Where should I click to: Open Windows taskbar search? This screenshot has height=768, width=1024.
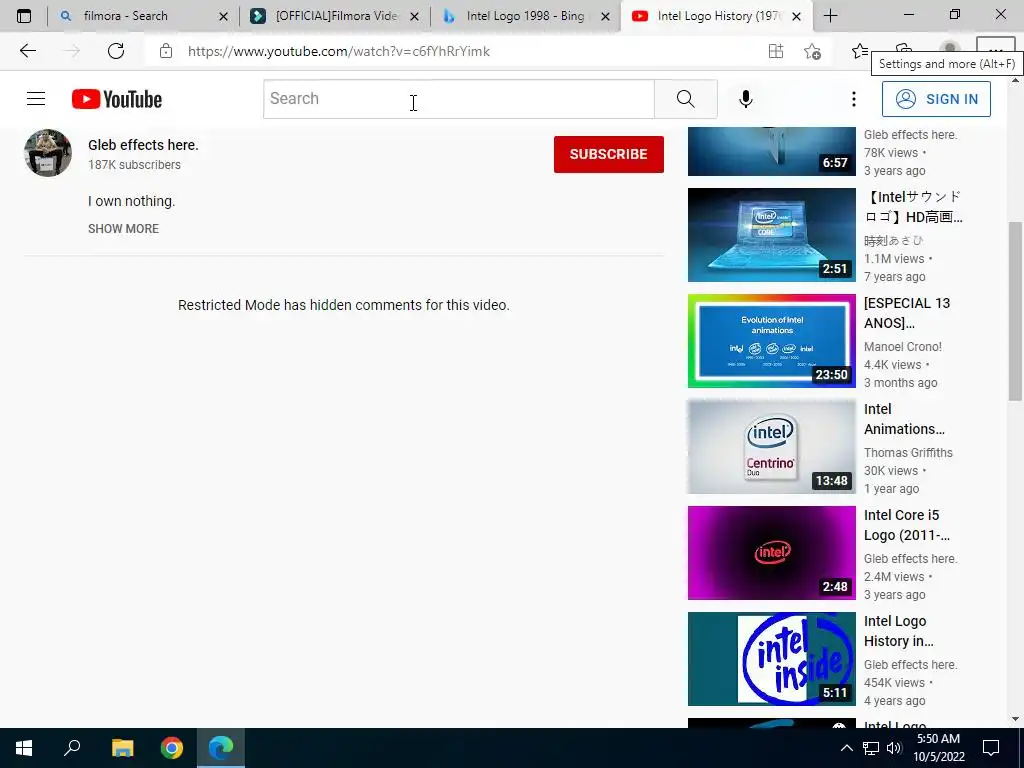[72, 748]
